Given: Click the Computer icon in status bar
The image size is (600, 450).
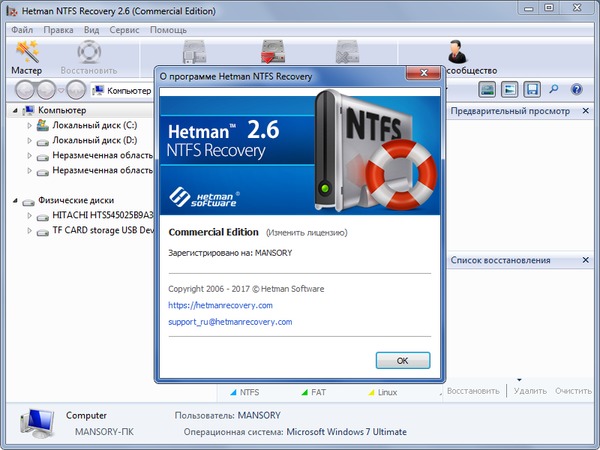Looking at the screenshot, I should (37, 423).
